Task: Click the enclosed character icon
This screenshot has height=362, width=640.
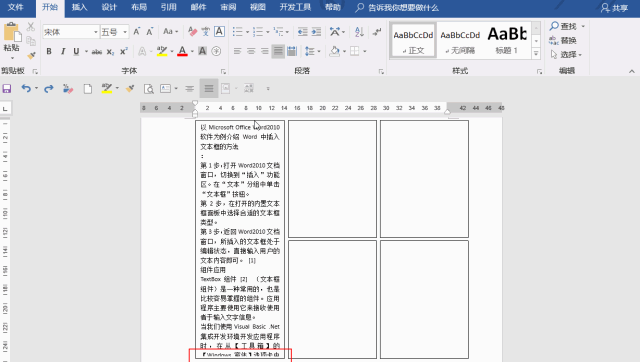Action: pyautogui.click(x=216, y=51)
